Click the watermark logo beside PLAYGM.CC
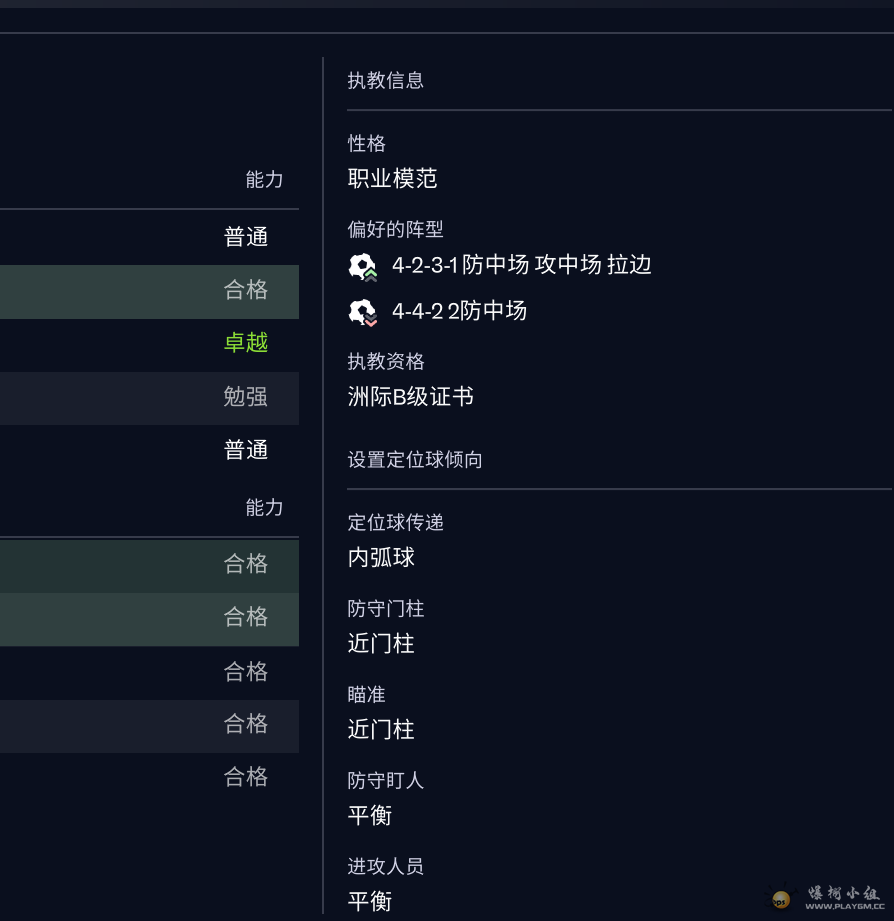 (x=781, y=899)
